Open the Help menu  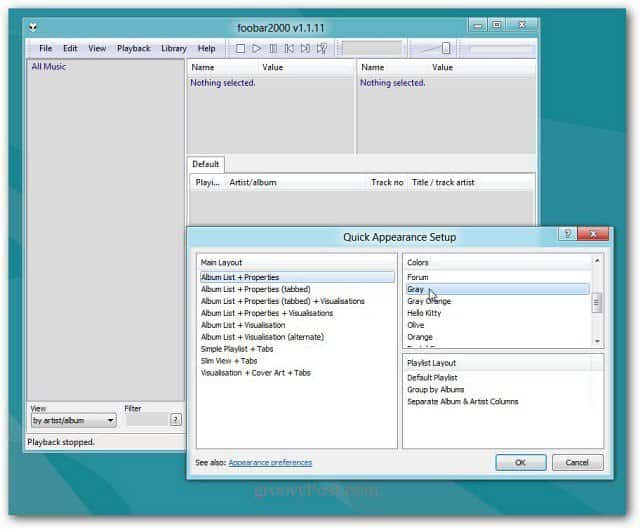pyautogui.click(x=207, y=48)
